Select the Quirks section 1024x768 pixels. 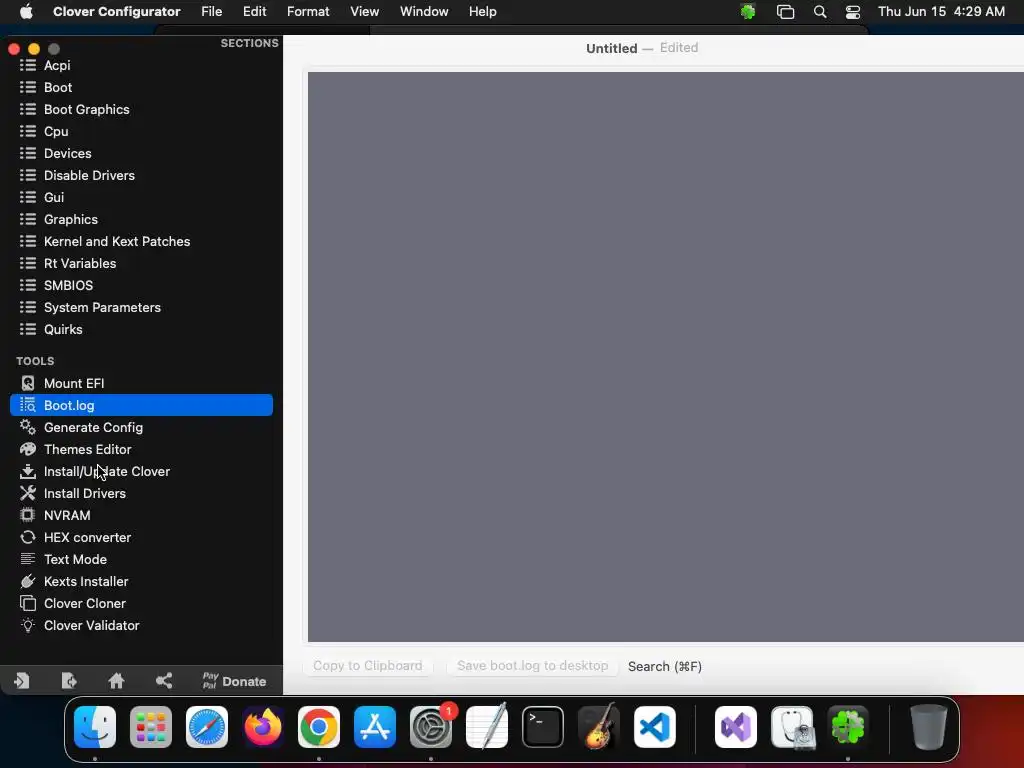coord(141,329)
